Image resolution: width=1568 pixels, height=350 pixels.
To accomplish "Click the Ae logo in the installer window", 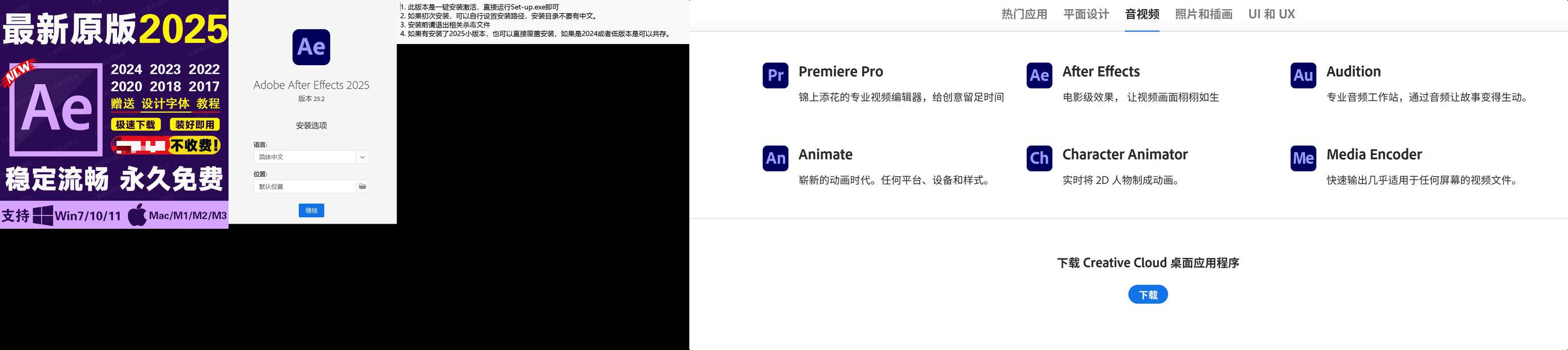I will [x=311, y=47].
